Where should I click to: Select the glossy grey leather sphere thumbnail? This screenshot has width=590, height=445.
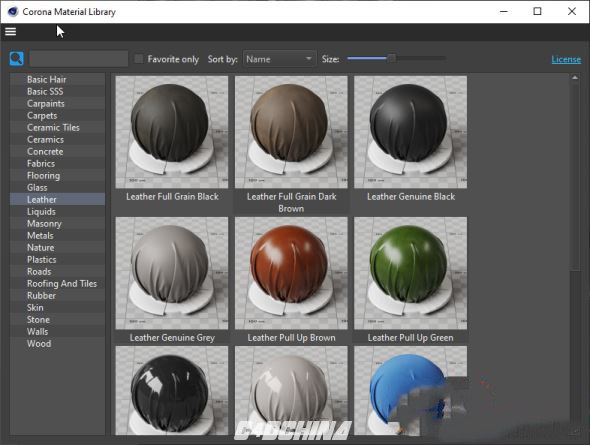pyautogui.click(x=291, y=390)
